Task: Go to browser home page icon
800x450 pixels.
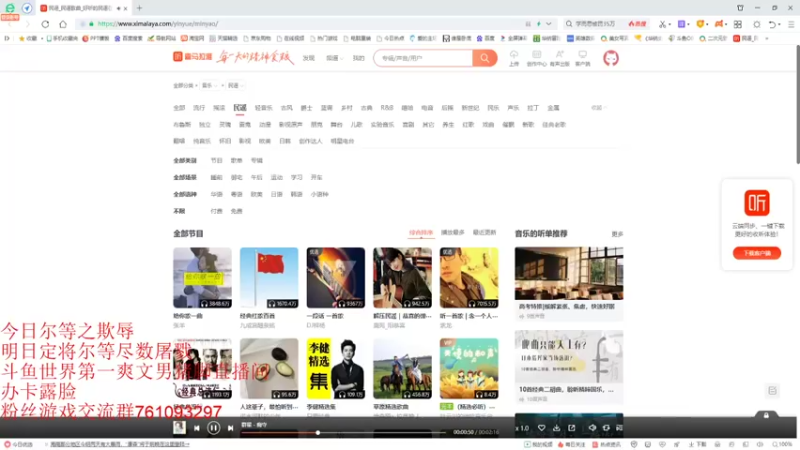Action: (x=63, y=24)
